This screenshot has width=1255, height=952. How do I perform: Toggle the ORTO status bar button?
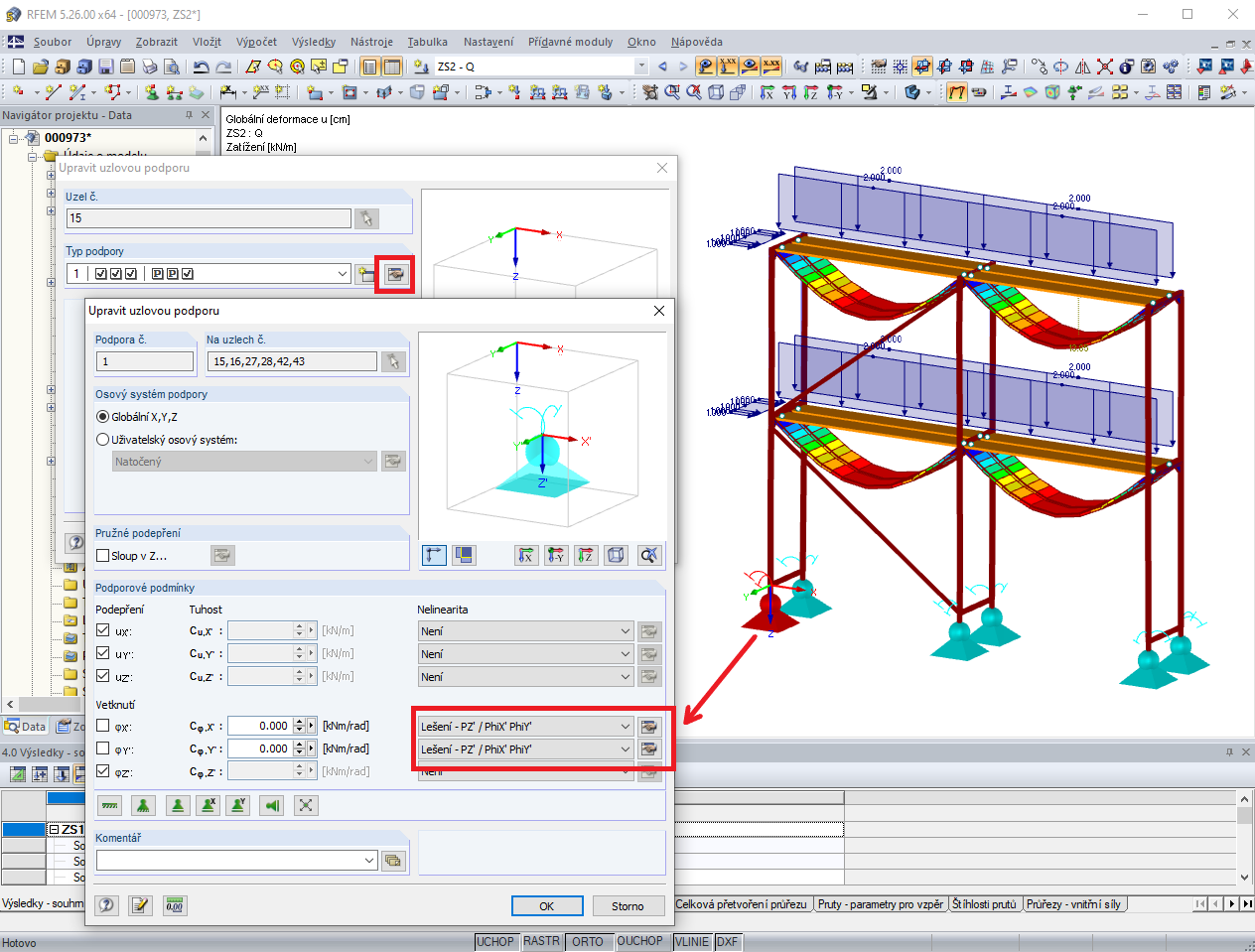click(588, 942)
